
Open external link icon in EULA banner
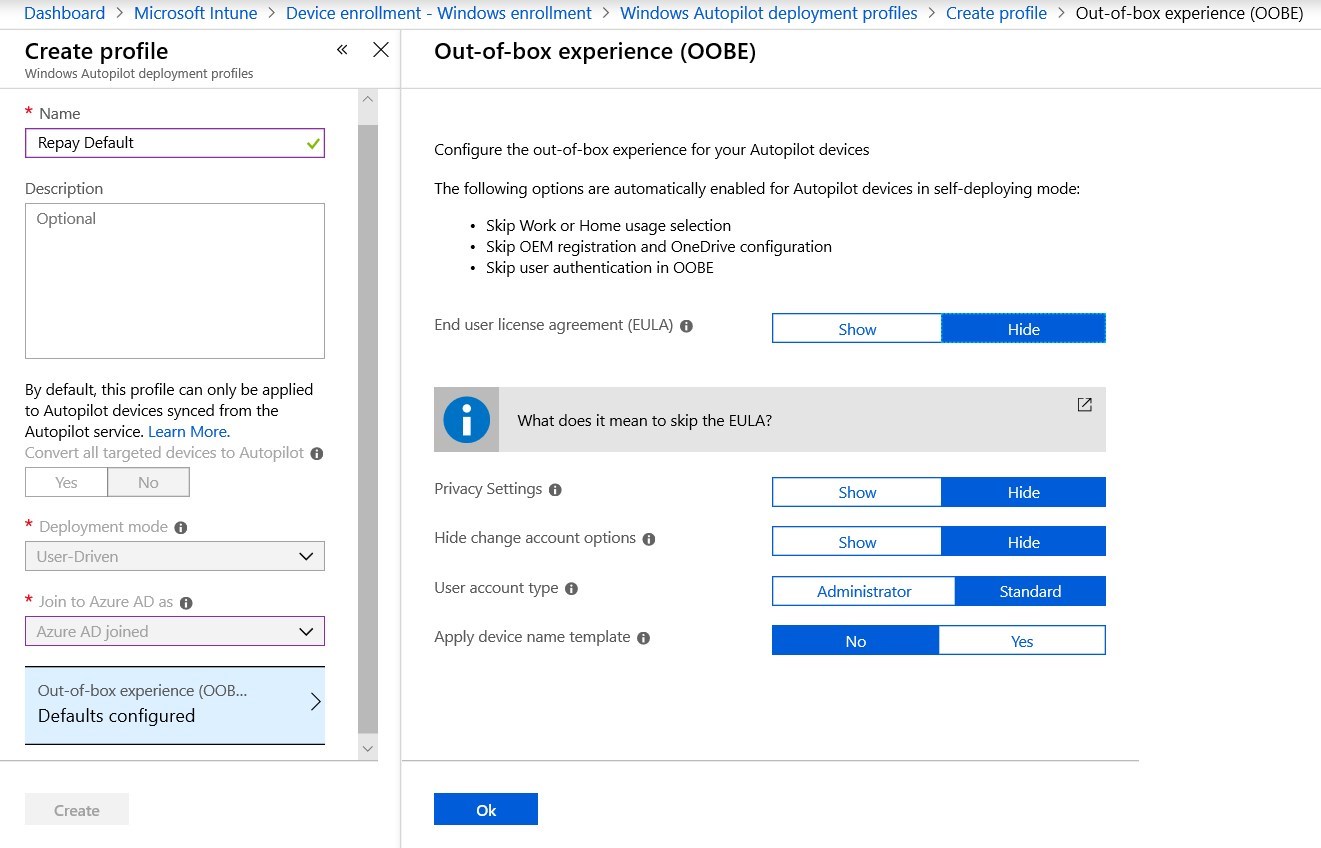click(1085, 405)
